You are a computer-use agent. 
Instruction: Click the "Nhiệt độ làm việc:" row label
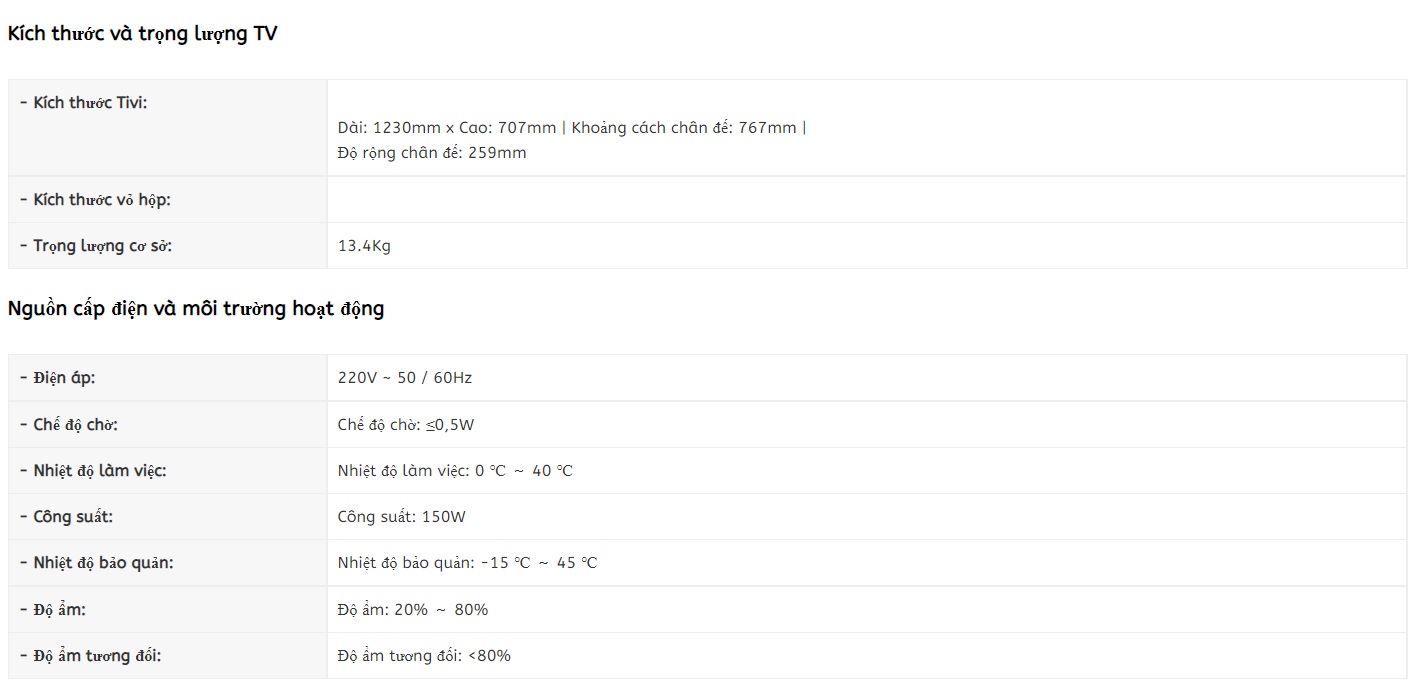[x=99, y=471]
